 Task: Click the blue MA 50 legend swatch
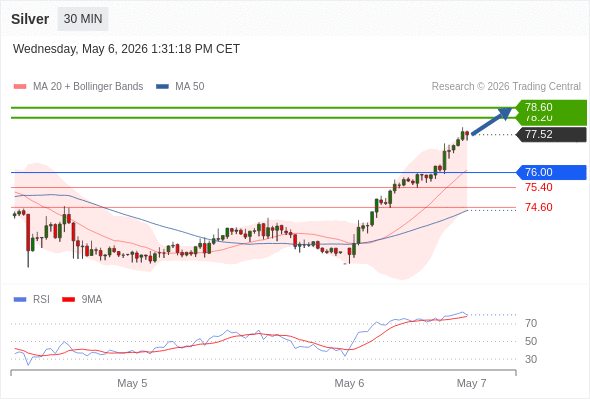click(x=162, y=87)
